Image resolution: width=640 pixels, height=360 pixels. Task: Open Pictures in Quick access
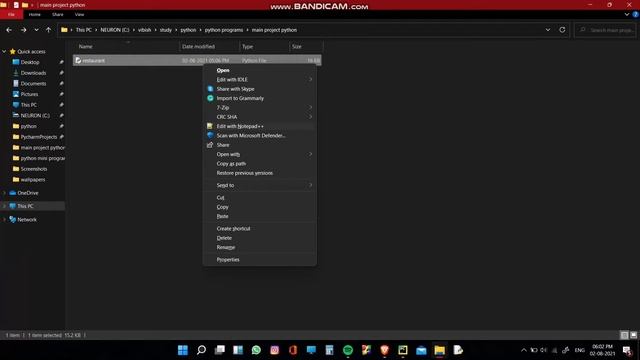tap(29, 94)
